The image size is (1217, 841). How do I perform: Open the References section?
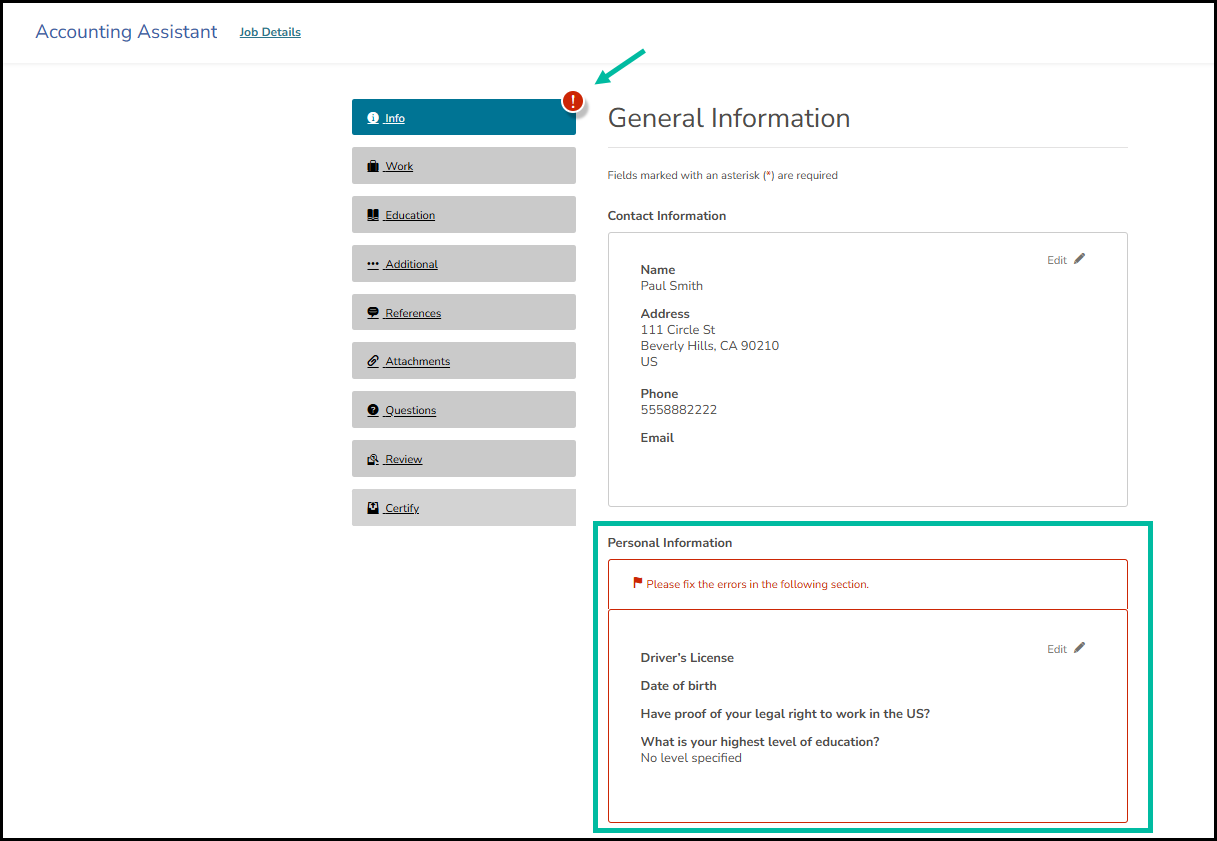tap(463, 312)
